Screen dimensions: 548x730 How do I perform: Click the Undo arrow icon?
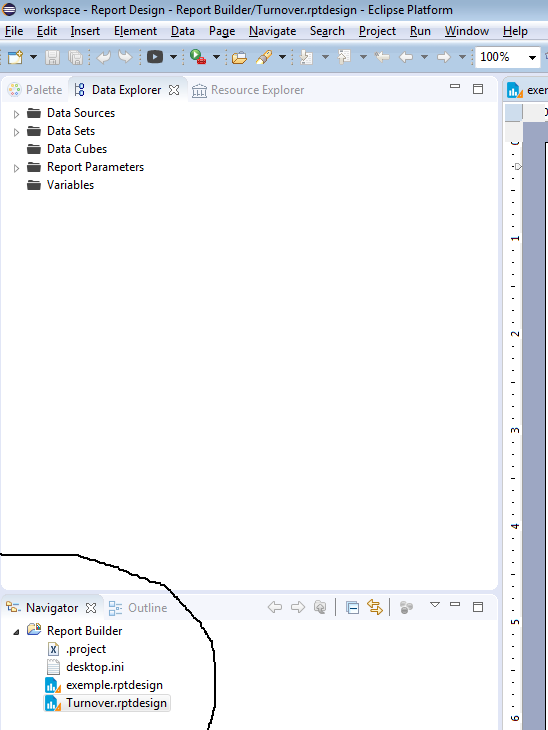(103, 57)
